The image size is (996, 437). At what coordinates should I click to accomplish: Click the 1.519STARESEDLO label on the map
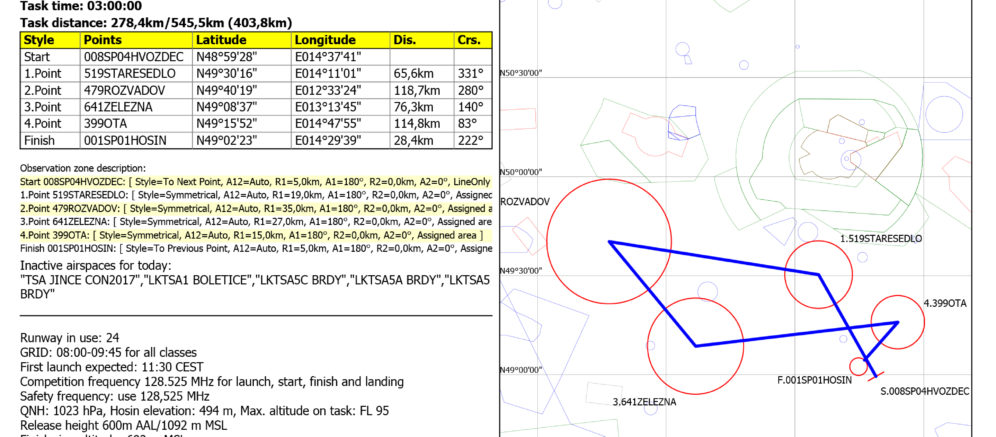pyautogui.click(x=880, y=239)
